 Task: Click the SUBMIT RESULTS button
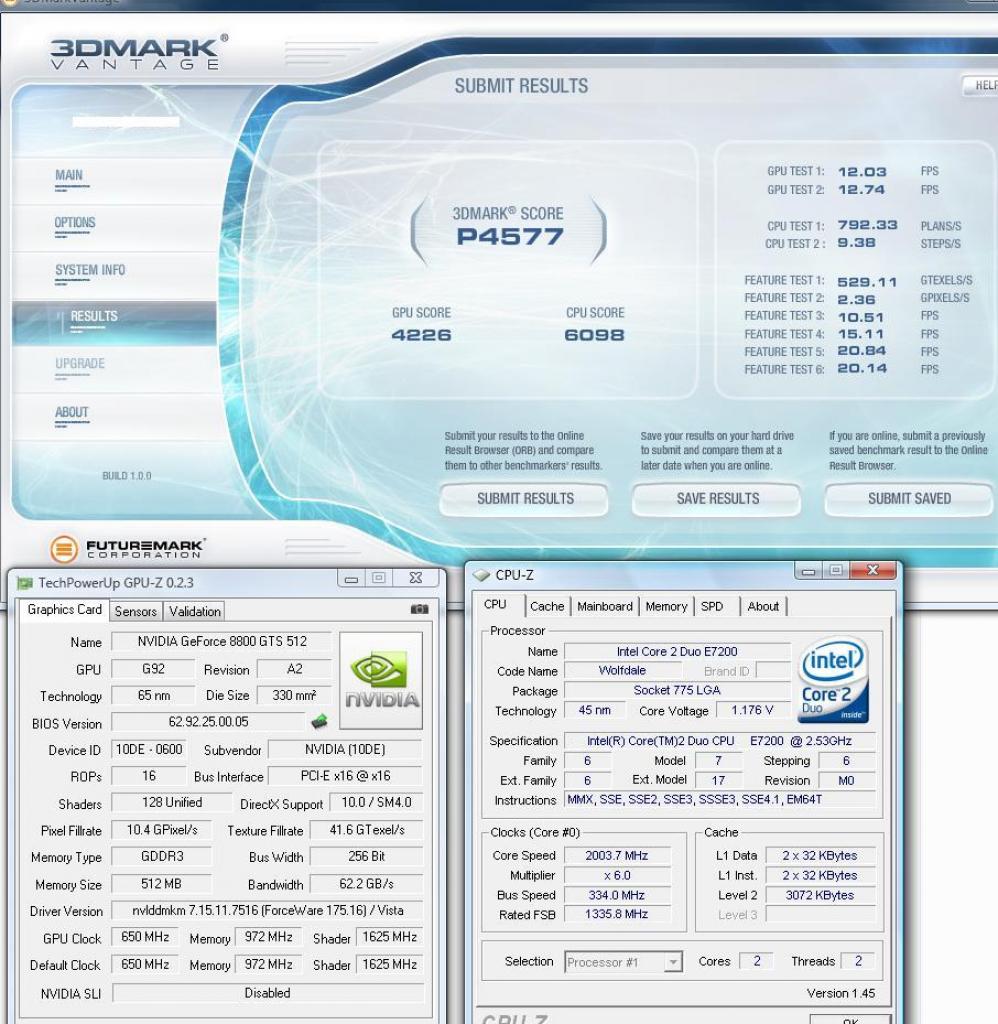524,499
